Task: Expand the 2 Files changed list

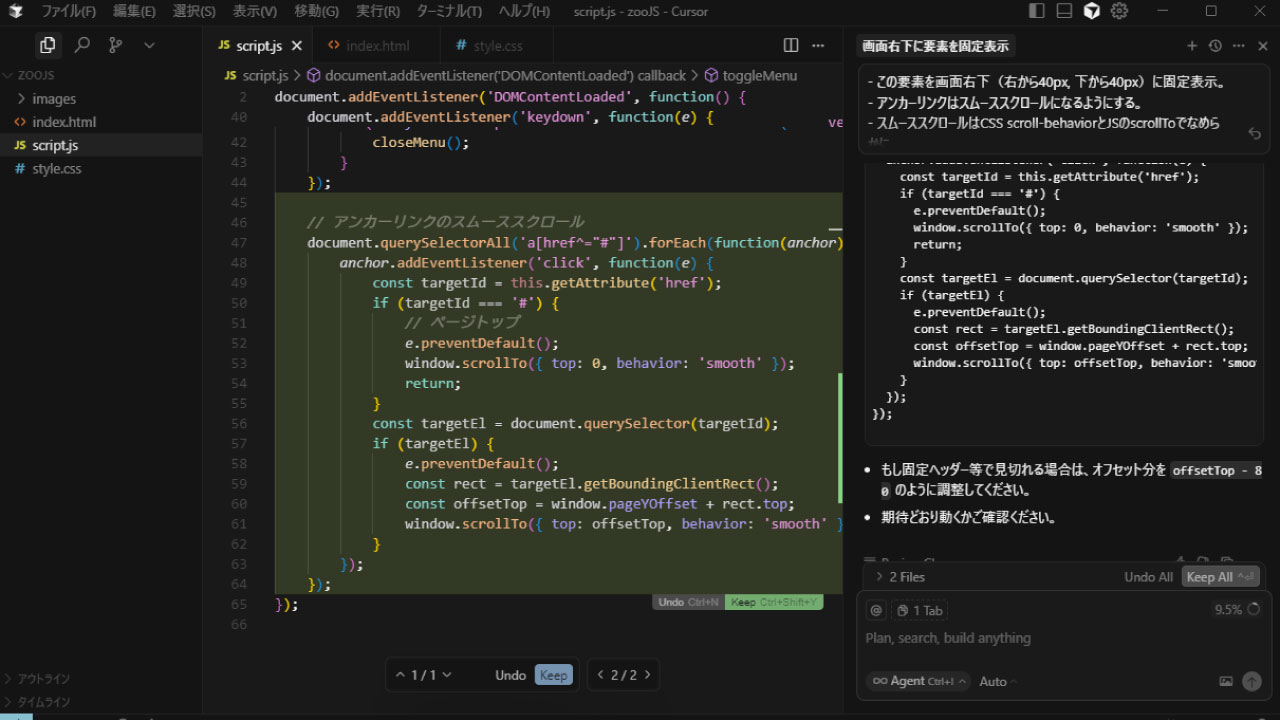Action: tap(900, 577)
